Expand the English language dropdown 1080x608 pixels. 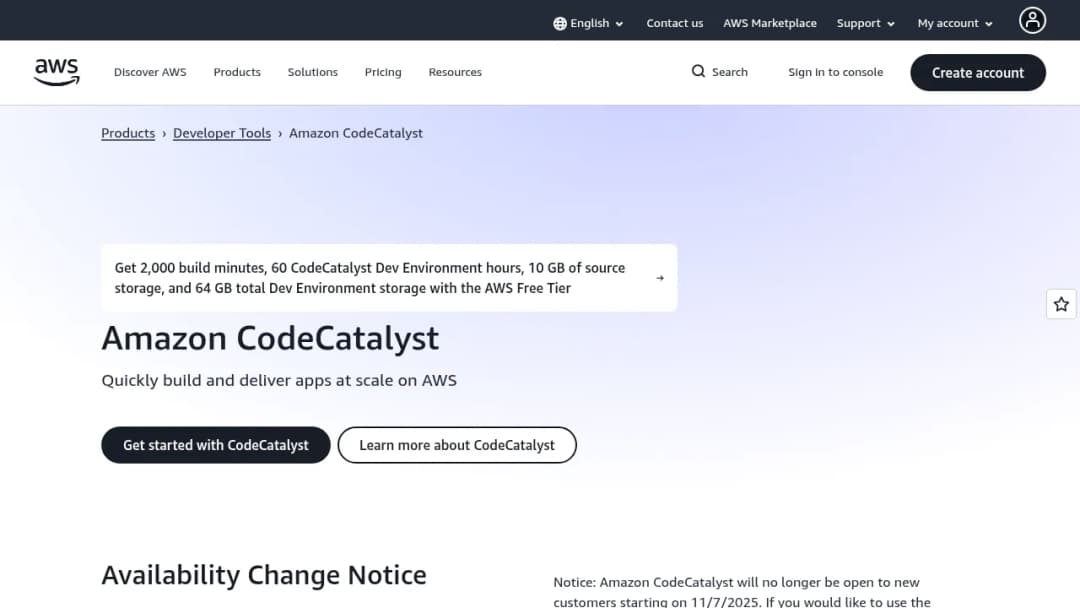(589, 23)
